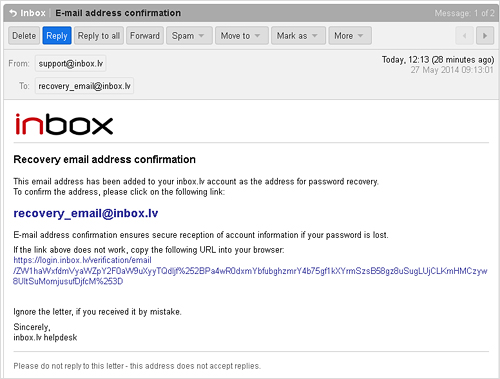This screenshot has height=379, width=500.
Task: Select 'Sincerely,' closing text
Action: click(32, 327)
